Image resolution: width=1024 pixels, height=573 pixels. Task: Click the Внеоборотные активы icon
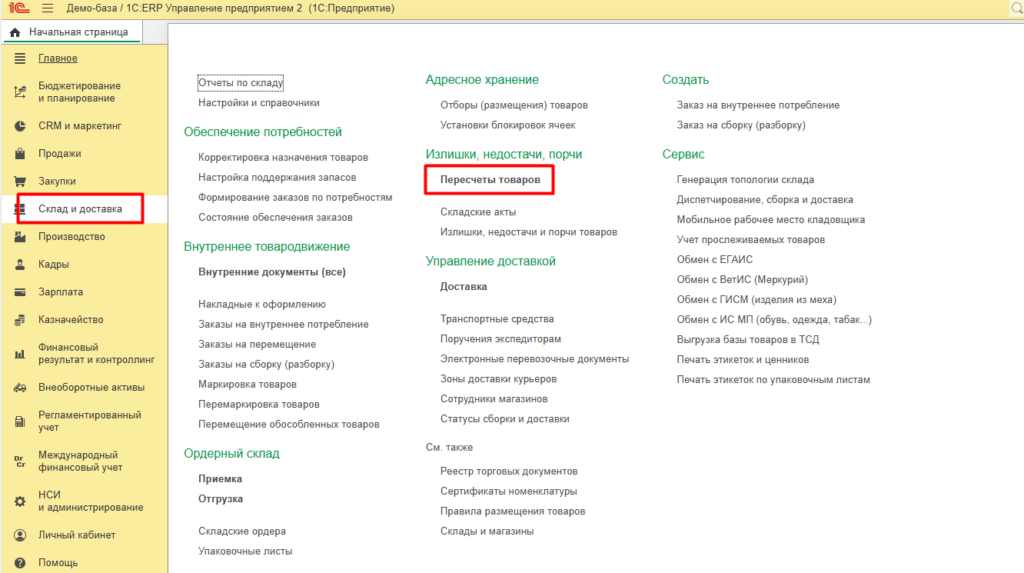click(20, 387)
